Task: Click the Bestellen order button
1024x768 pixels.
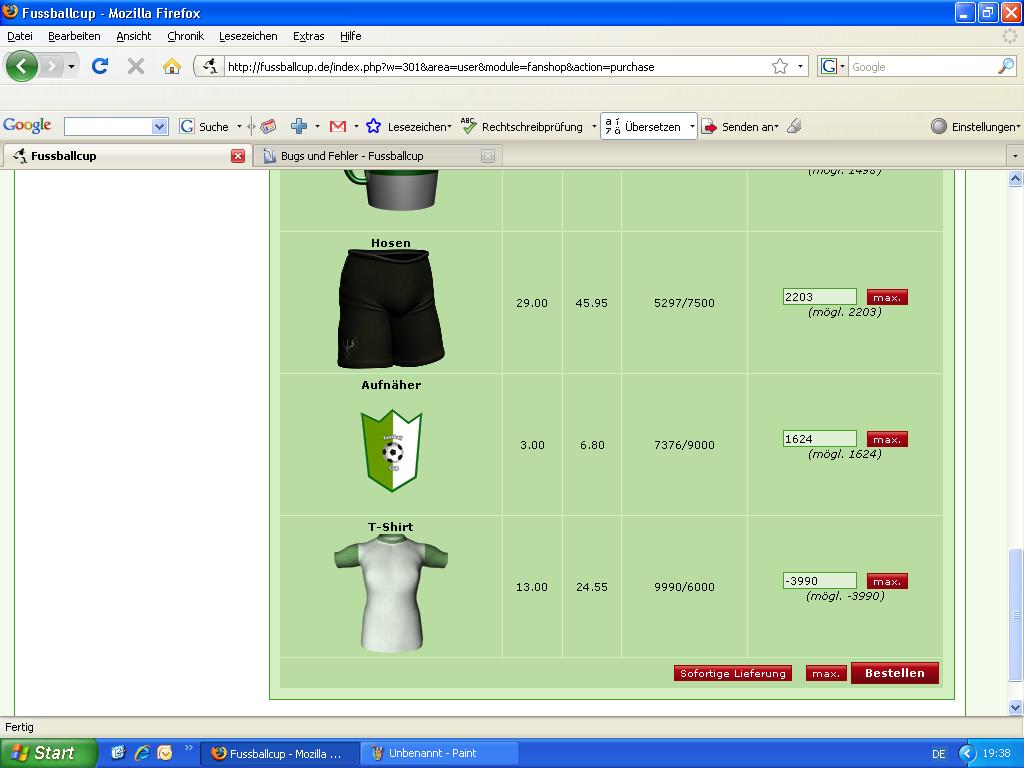Action: 894,673
